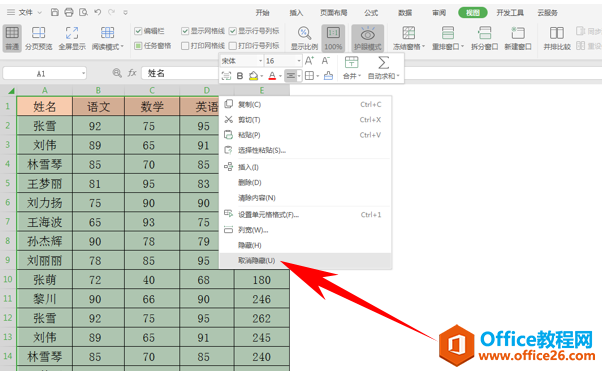
Task: Choose 列宽(W) column width
Action: point(305,230)
